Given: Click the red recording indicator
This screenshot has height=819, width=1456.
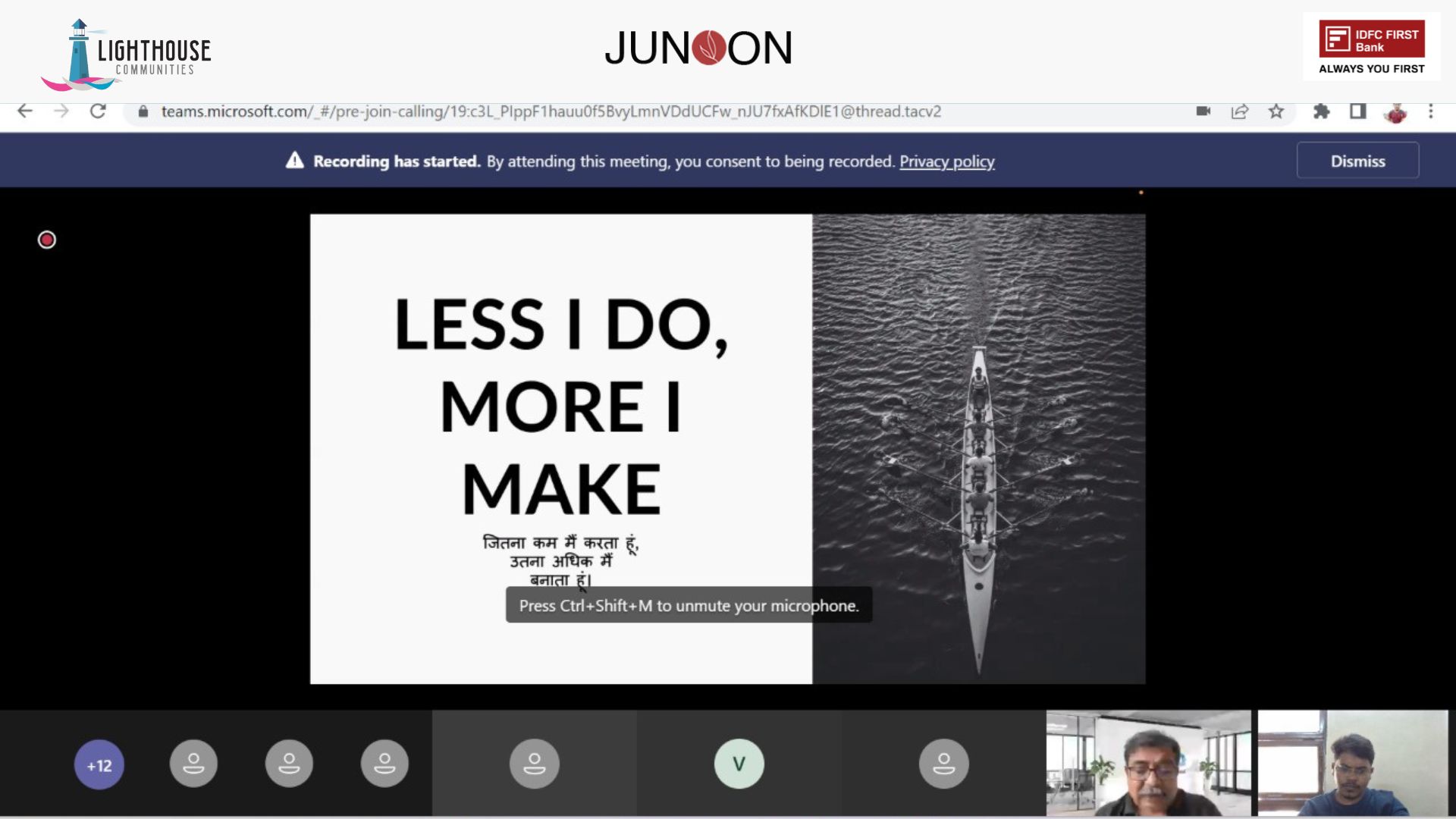Looking at the screenshot, I should 47,240.
